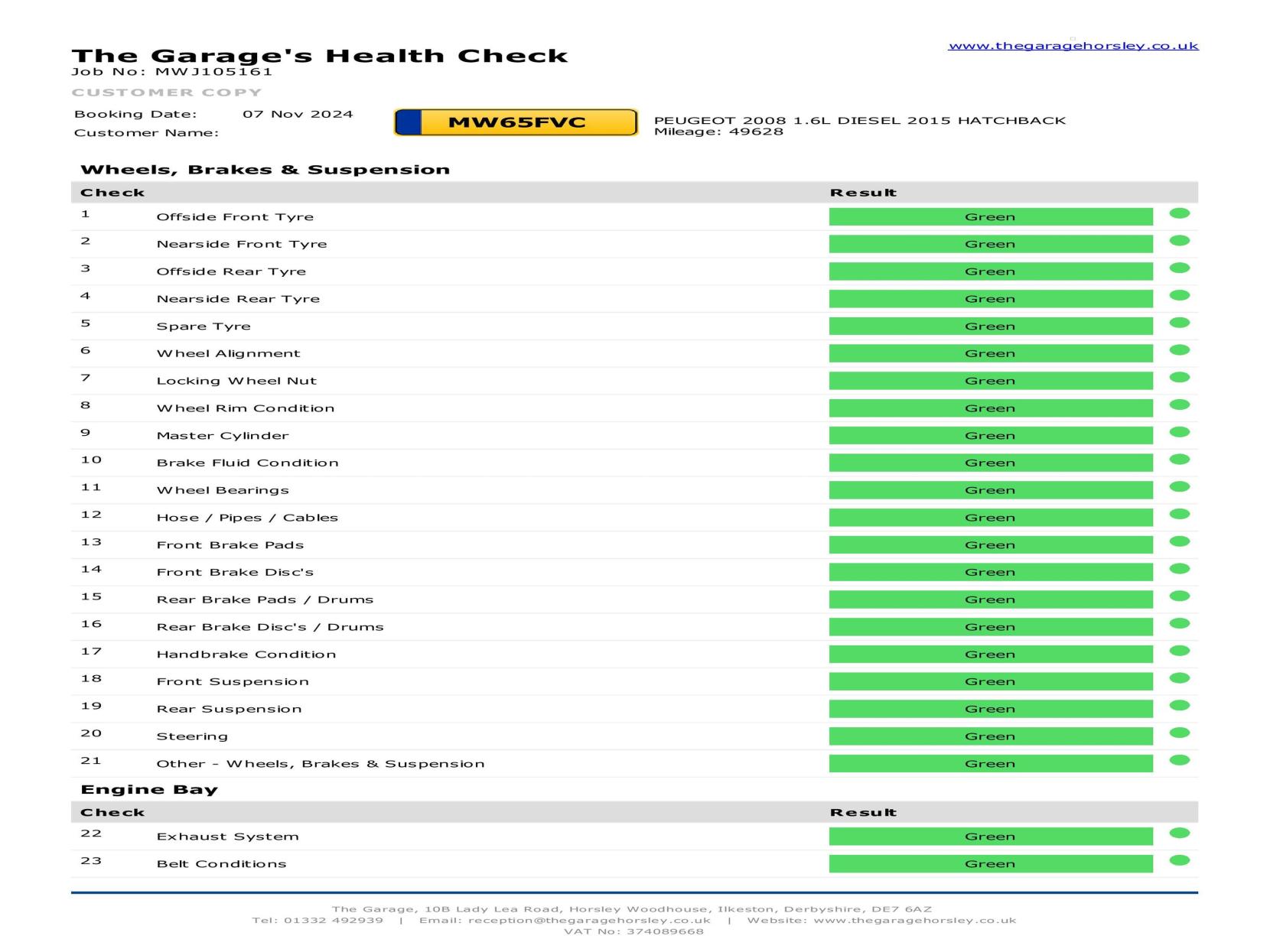
Task: Click the green dot for Other - Wheels, Brakes & Suspension
Action: (1179, 760)
